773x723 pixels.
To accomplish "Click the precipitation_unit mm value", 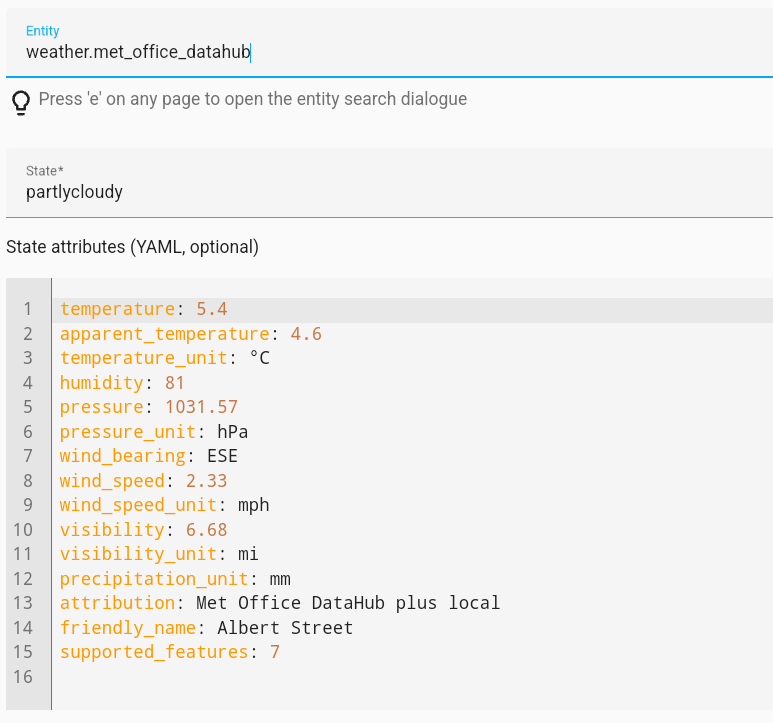I will pyautogui.click(x=280, y=579).
